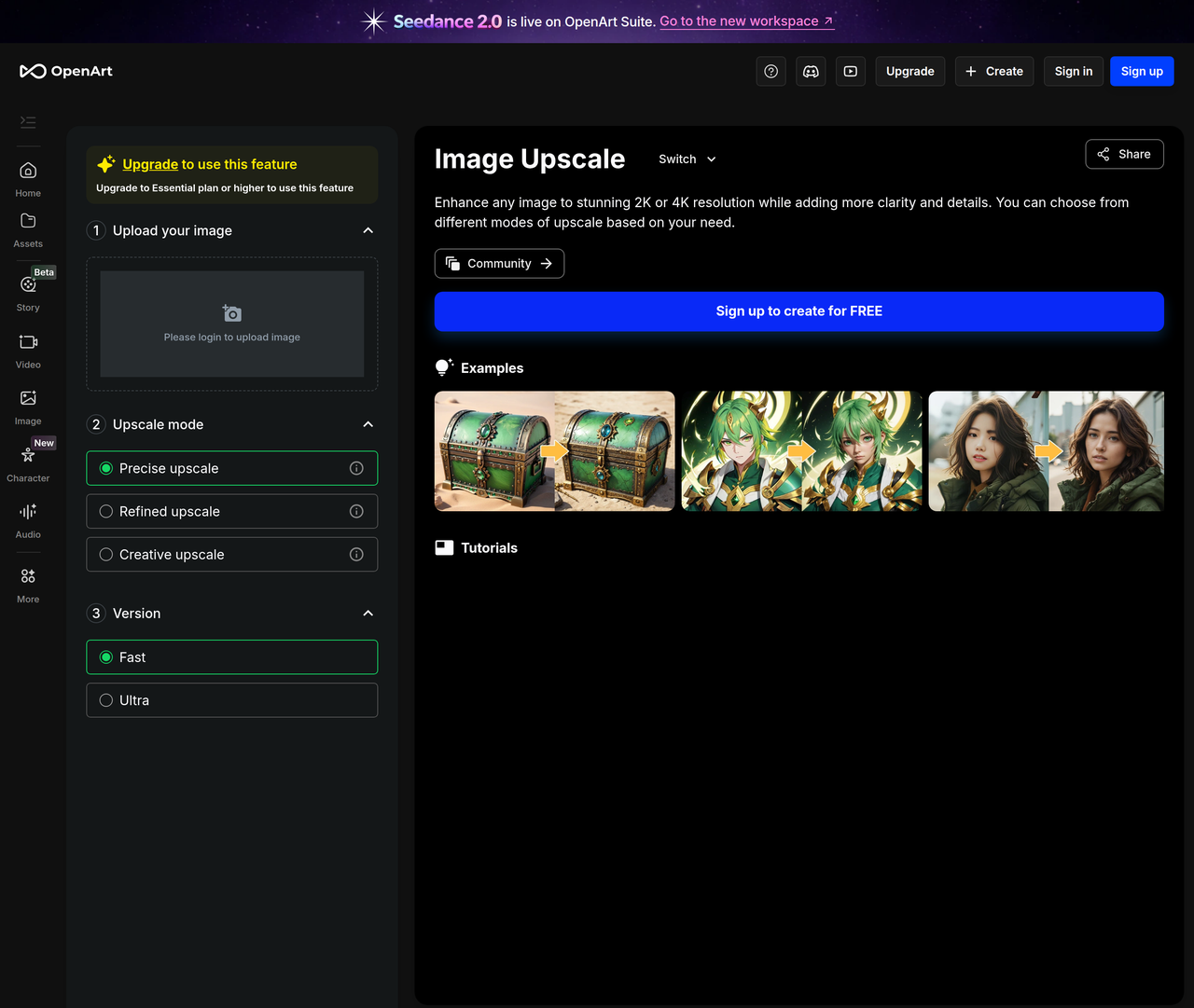The height and width of the screenshot is (1008, 1194).
Task: Click the camera upload icon
Action: coord(232,313)
